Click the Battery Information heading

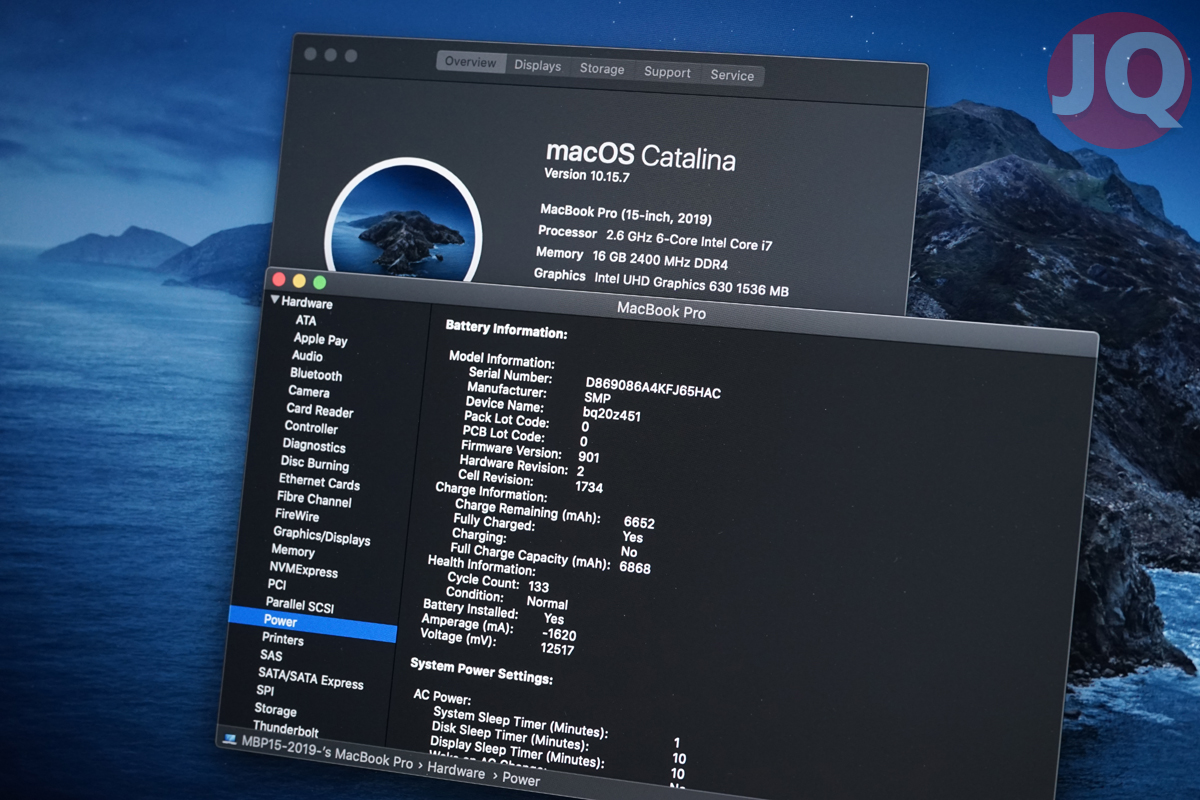click(506, 329)
